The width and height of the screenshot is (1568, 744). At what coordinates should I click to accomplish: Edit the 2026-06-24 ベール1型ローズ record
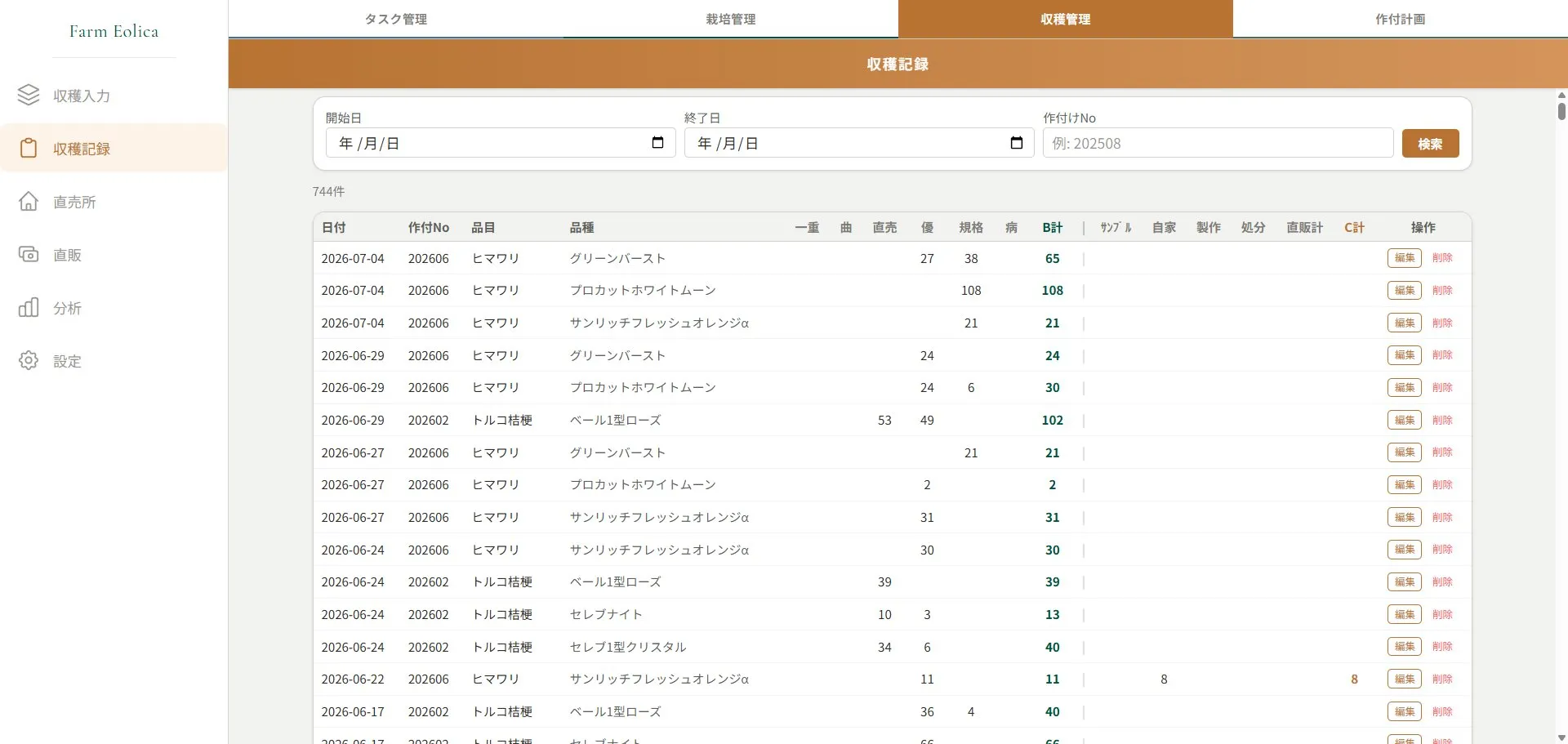click(x=1405, y=581)
